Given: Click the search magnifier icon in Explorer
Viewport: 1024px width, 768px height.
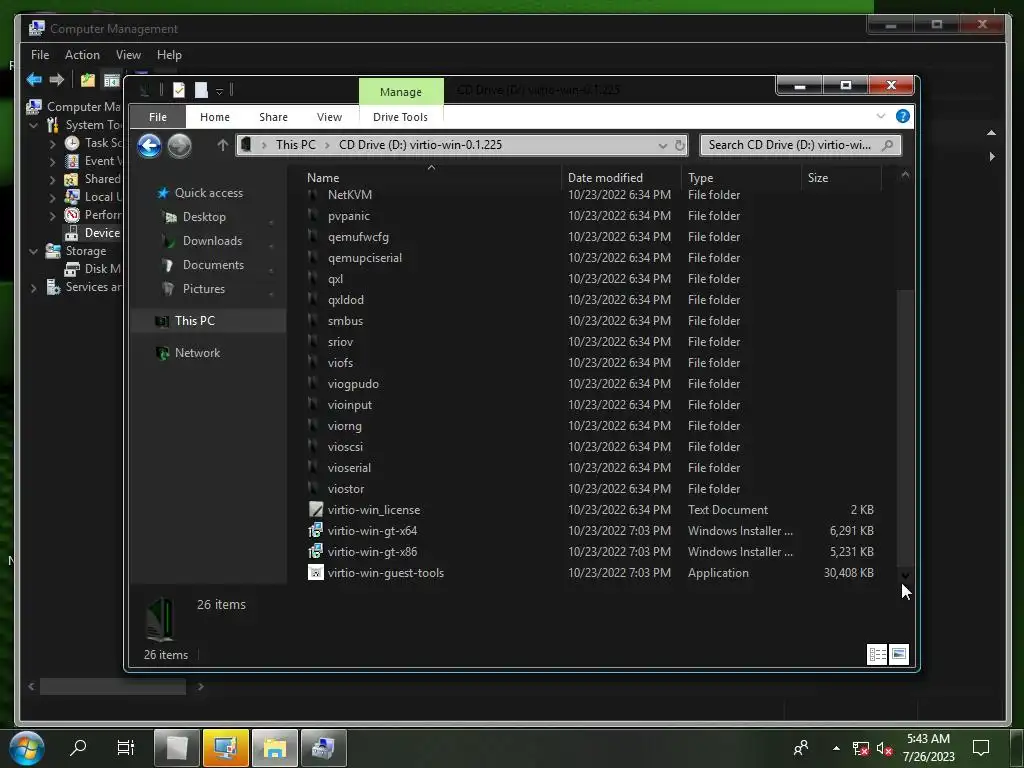Looking at the screenshot, I should 887,145.
